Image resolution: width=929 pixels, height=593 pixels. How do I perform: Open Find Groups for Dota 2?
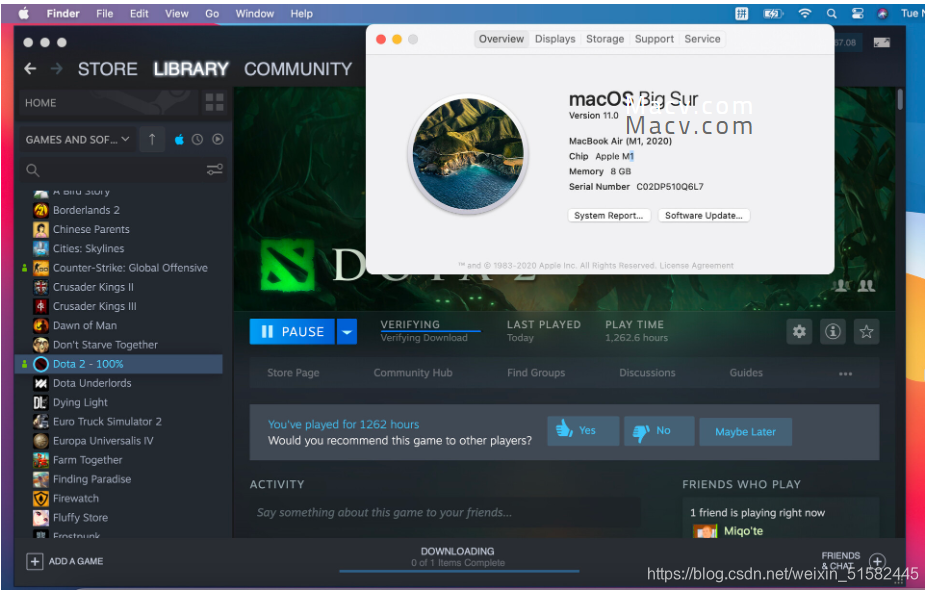pos(536,373)
